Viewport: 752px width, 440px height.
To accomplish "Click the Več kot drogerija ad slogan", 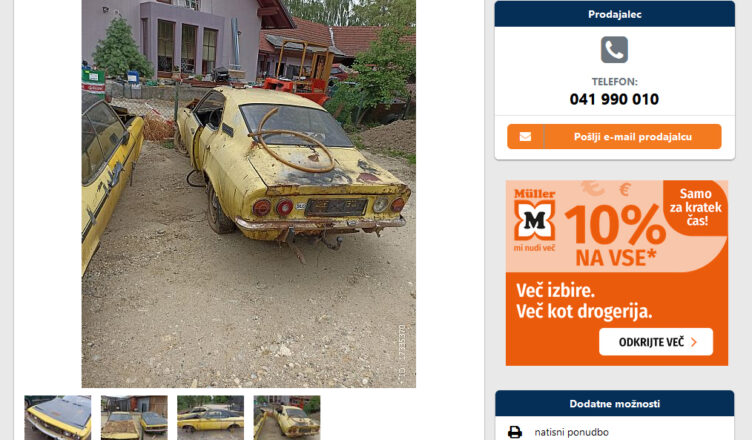I will coord(584,311).
